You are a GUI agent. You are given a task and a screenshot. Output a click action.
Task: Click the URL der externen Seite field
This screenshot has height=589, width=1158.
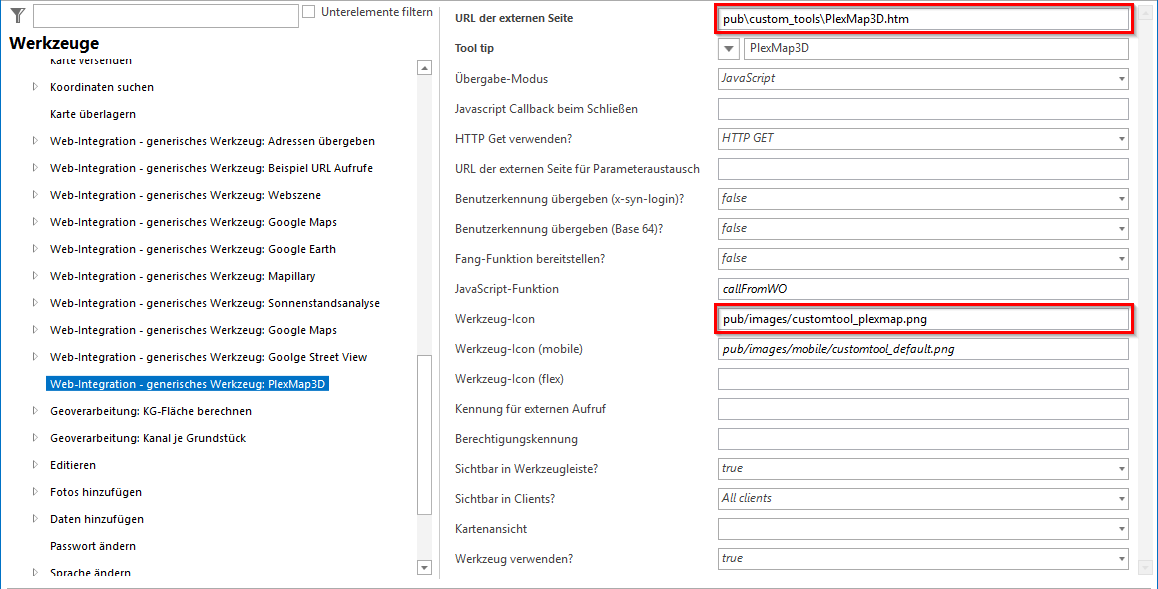pos(922,19)
